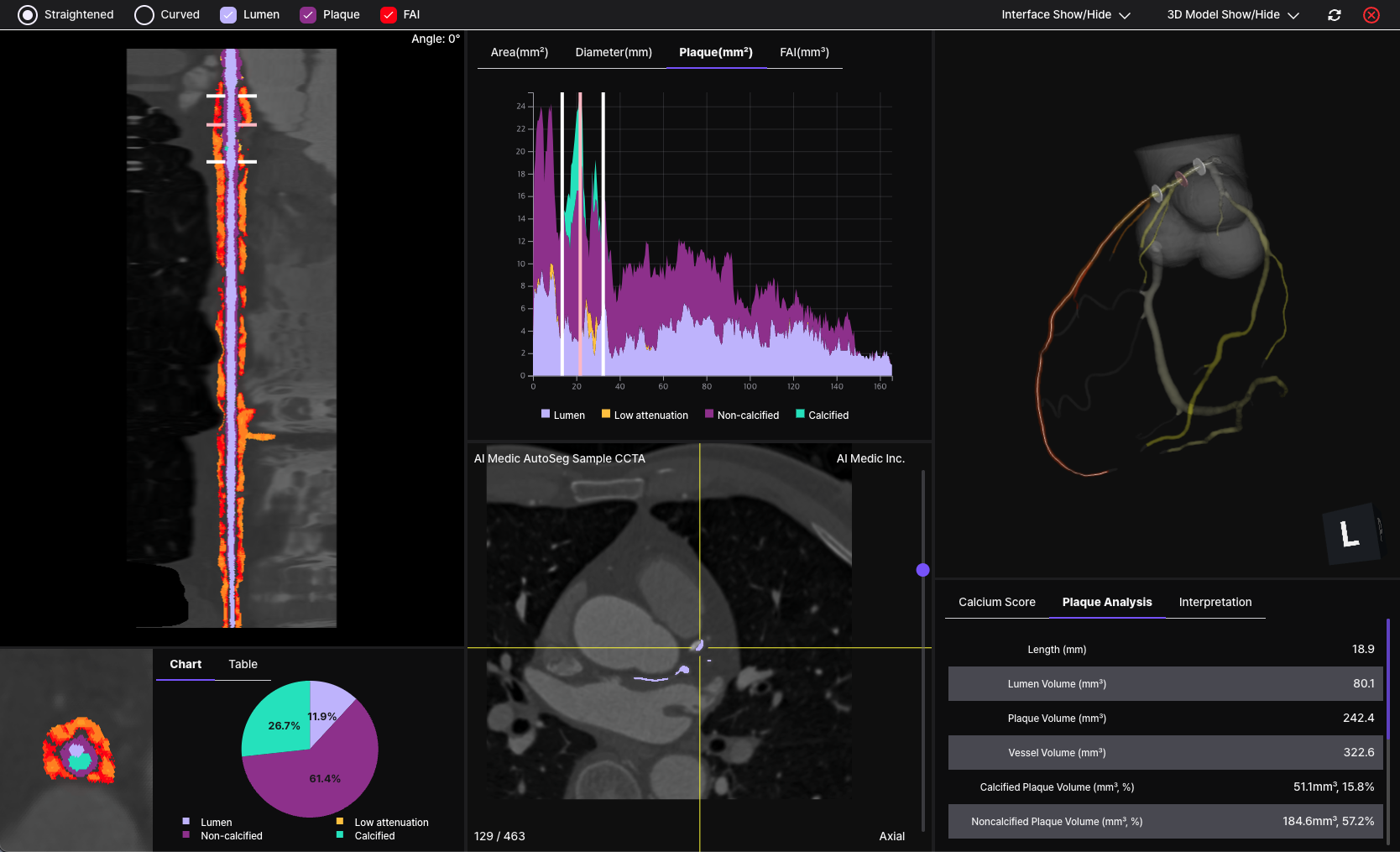Open the Interpretation tab
Viewport: 1400px width, 852px height.
pos(1215,602)
